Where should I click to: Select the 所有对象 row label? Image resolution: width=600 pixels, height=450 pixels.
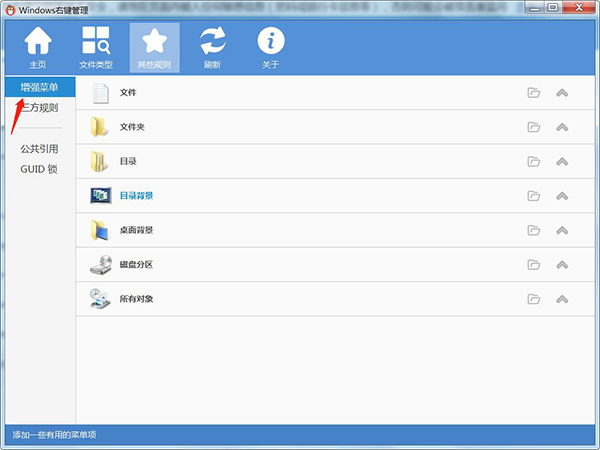[136, 299]
